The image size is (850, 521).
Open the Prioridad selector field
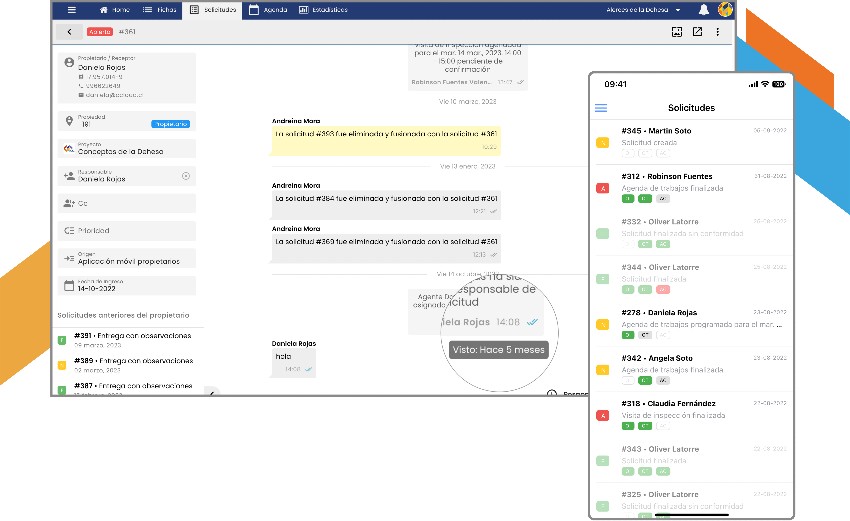[126, 230]
